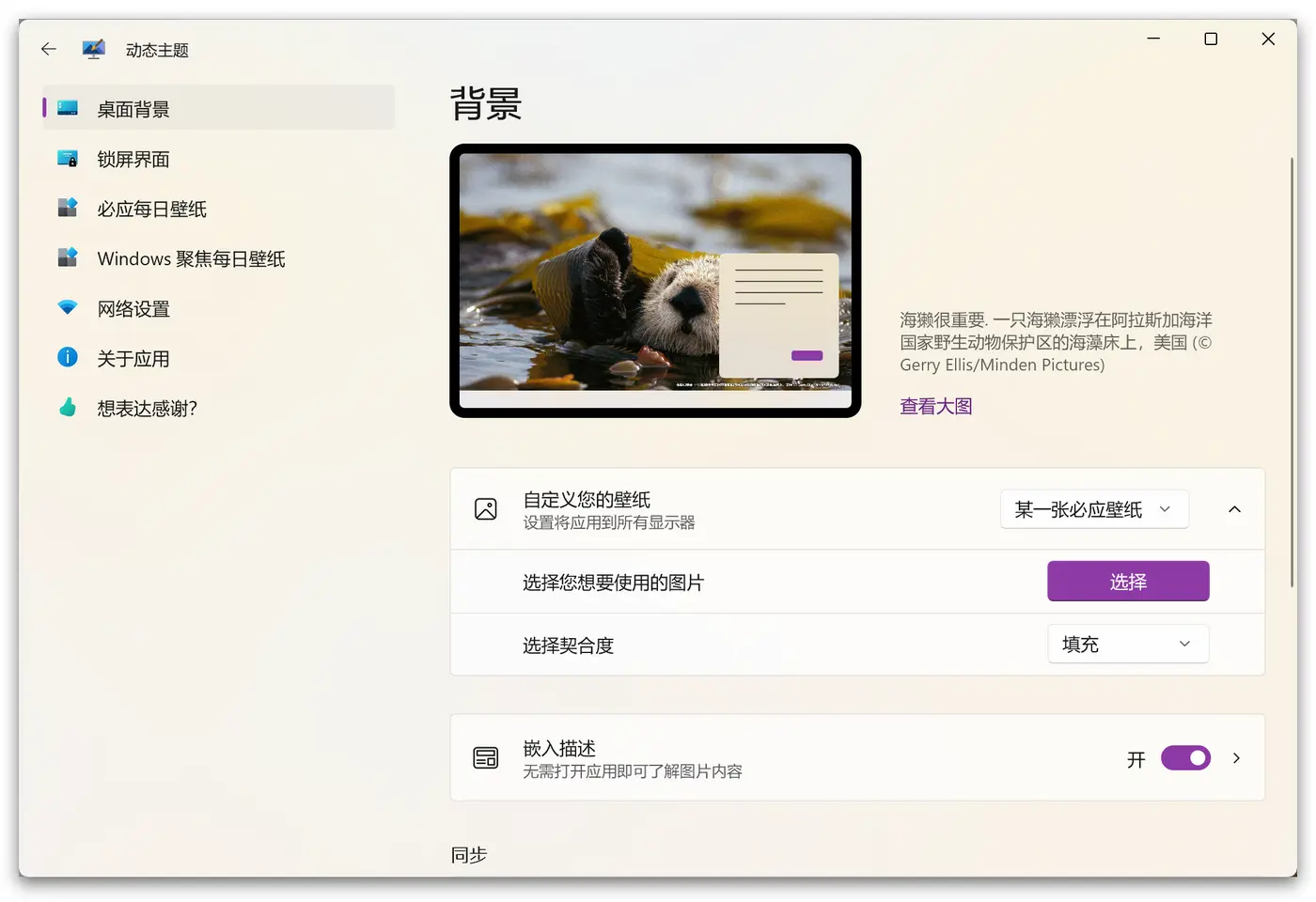Open 嵌入描述 details with the right chevron
The image size is (1316, 902).
1236,758
